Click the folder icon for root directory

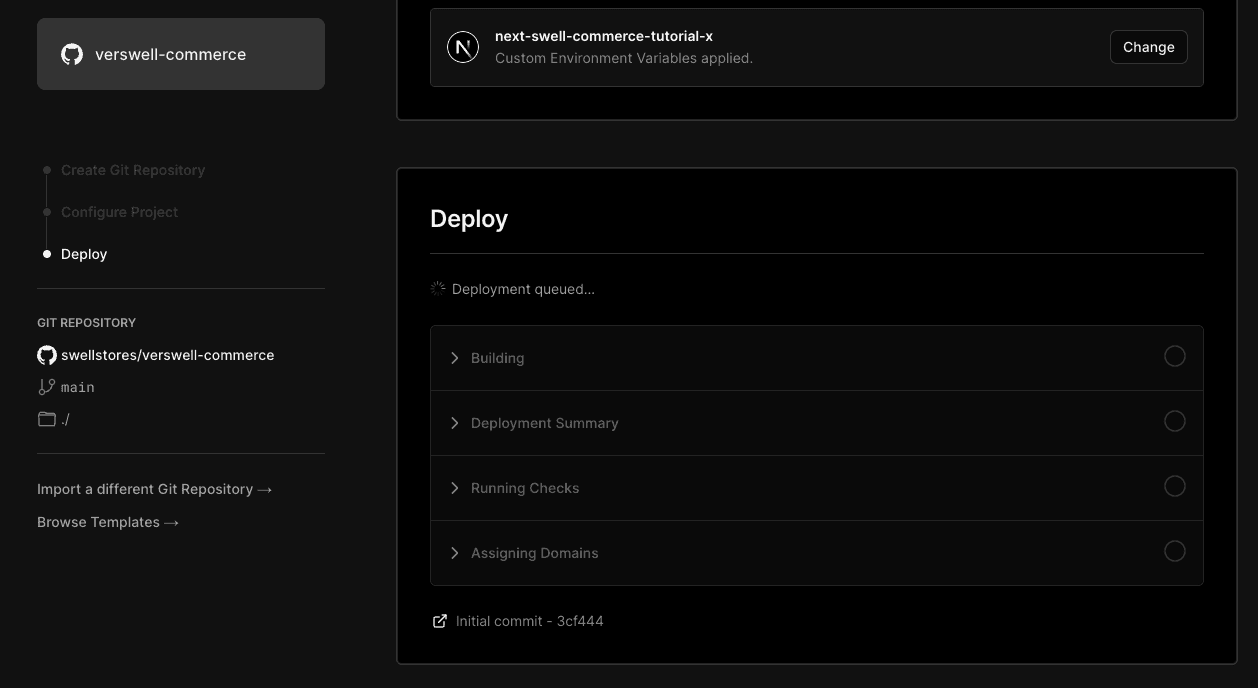point(47,419)
